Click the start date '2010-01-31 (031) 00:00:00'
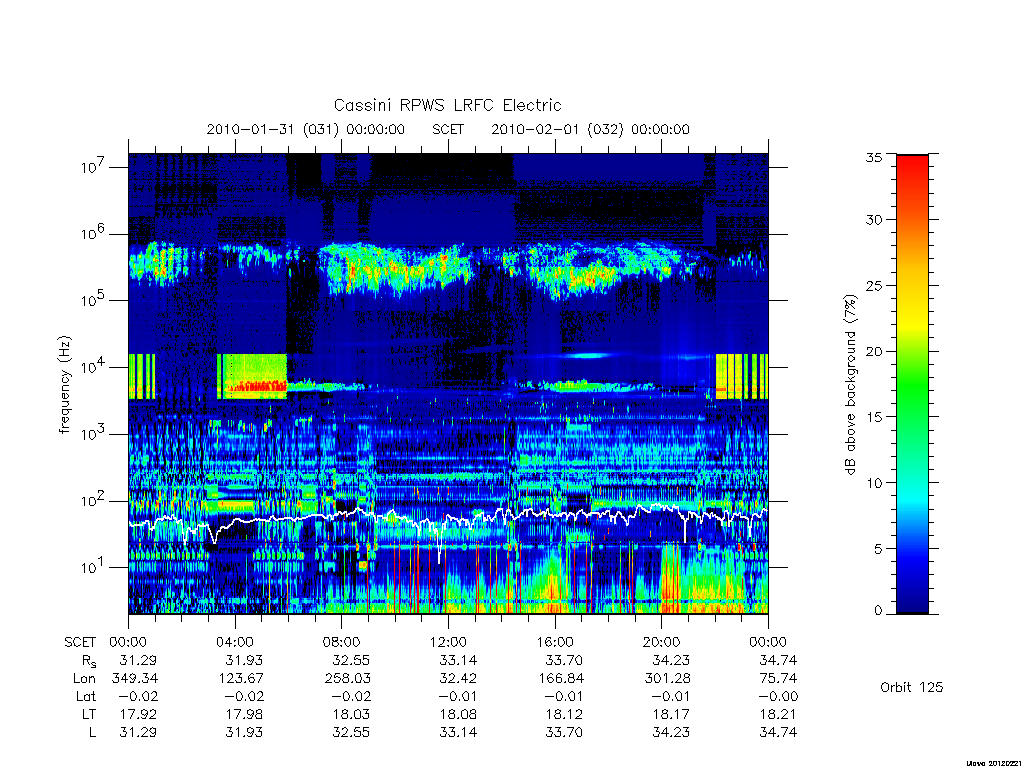 pos(306,129)
